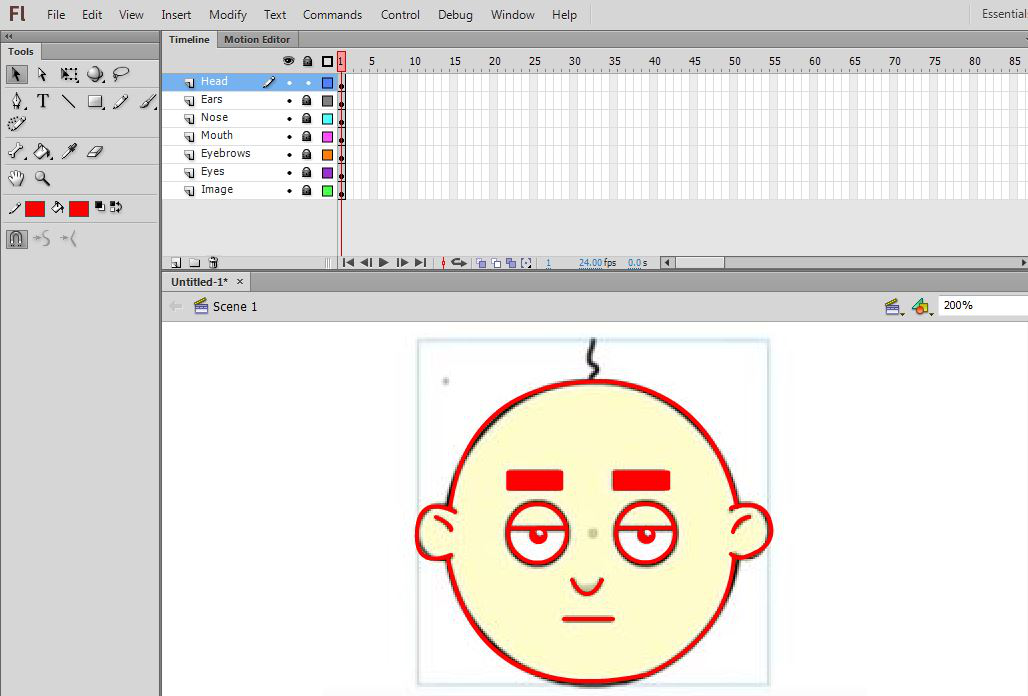Activate the Text tool
This screenshot has width=1028, height=696.
[x=43, y=101]
